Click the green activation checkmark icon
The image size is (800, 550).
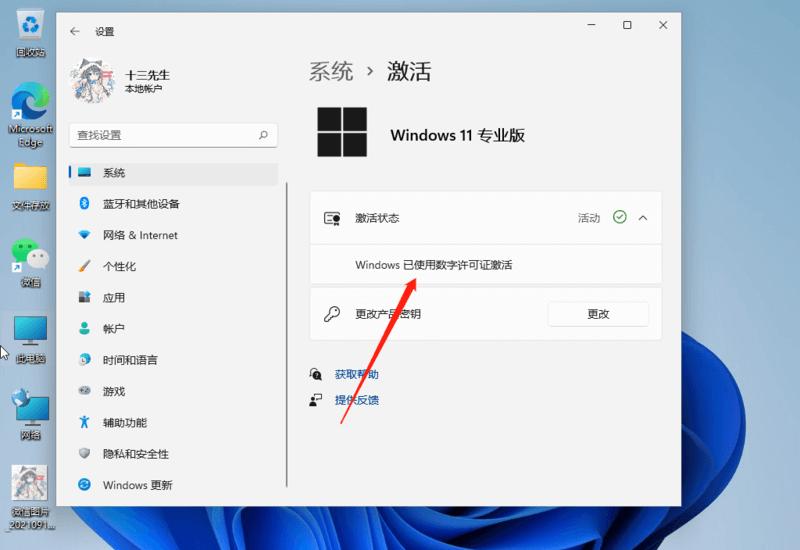619,217
